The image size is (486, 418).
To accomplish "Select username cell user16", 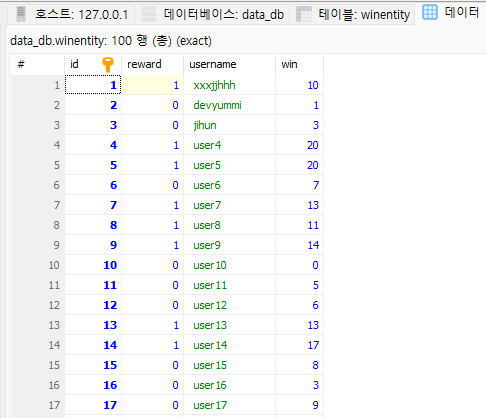I will tap(229, 385).
